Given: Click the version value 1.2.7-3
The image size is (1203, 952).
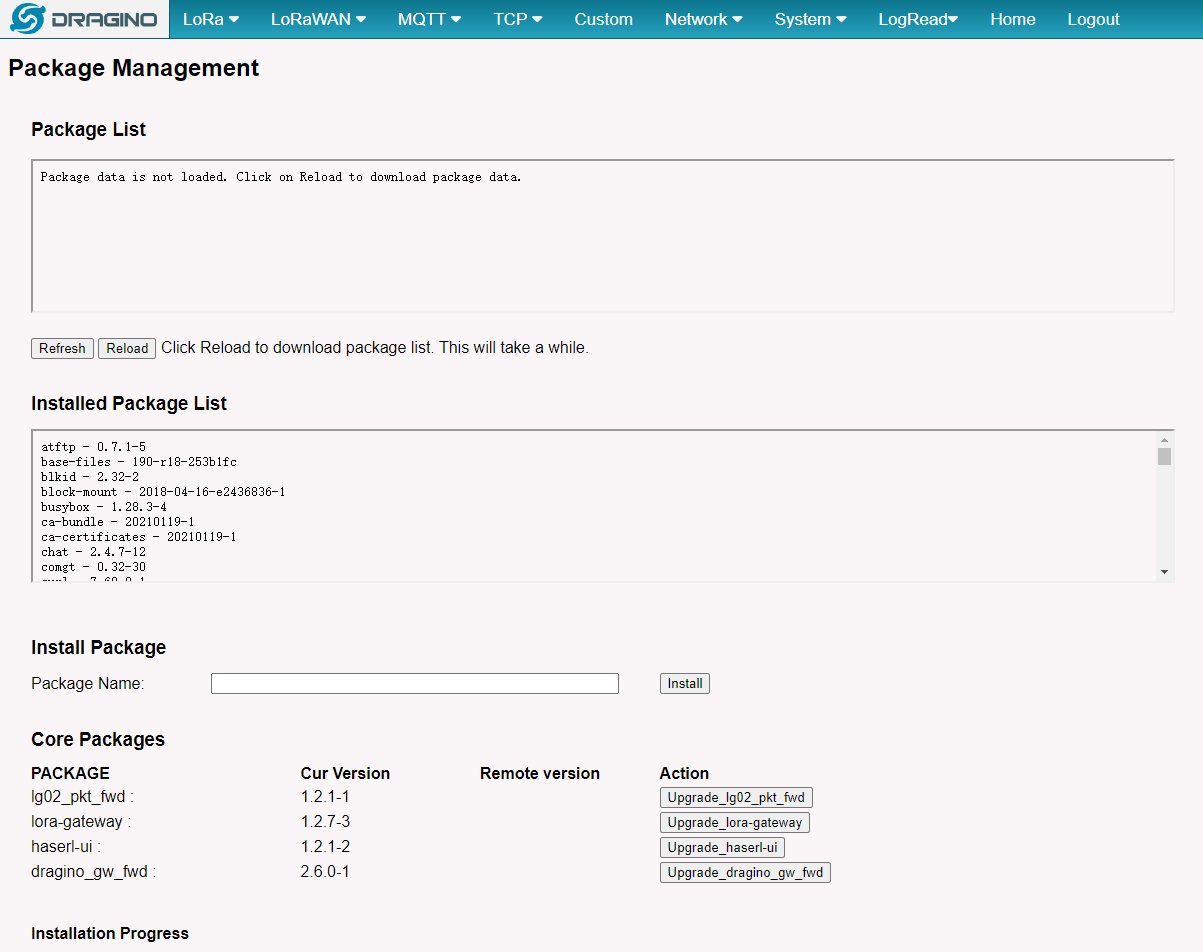Looking at the screenshot, I should coord(325,822).
